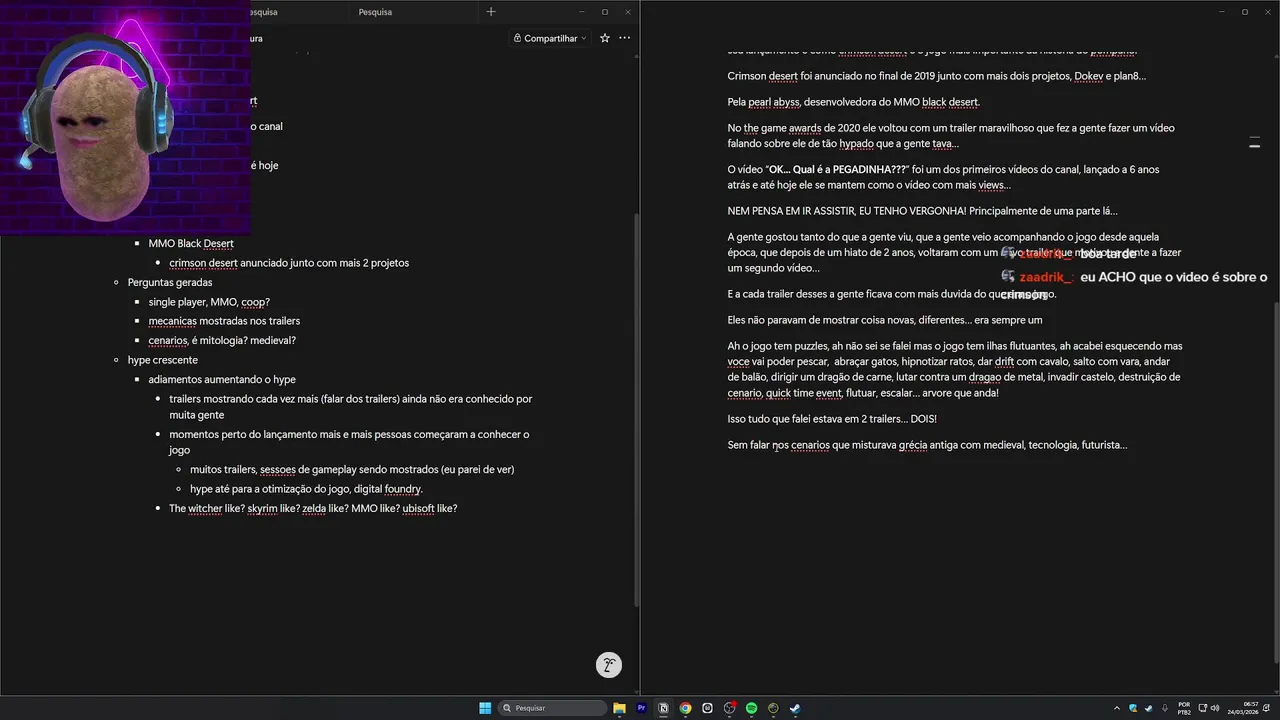Add page to favorites with the star icon
This screenshot has width=1280, height=720.
[604, 38]
